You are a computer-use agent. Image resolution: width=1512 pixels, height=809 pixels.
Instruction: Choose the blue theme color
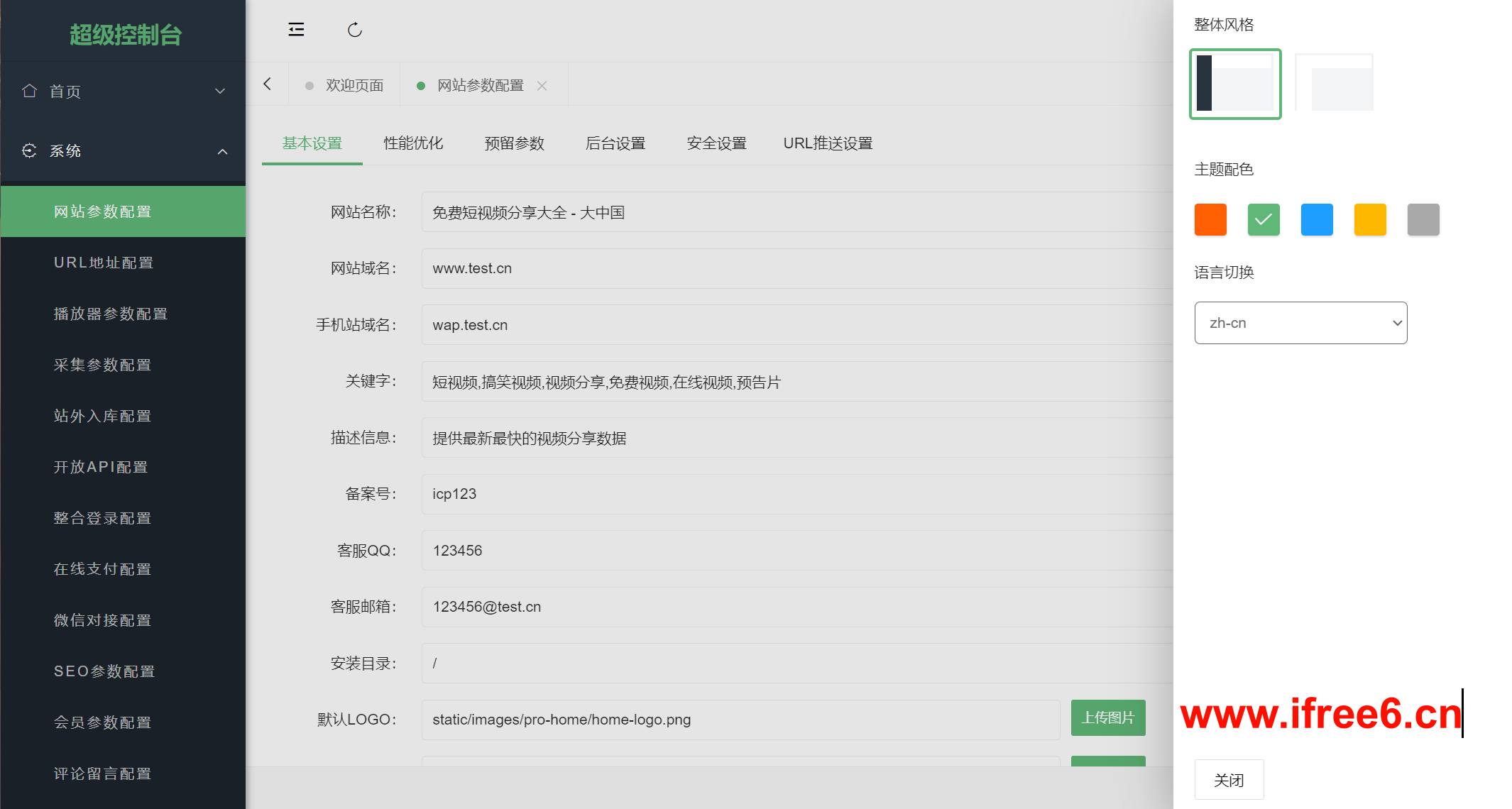pos(1317,219)
